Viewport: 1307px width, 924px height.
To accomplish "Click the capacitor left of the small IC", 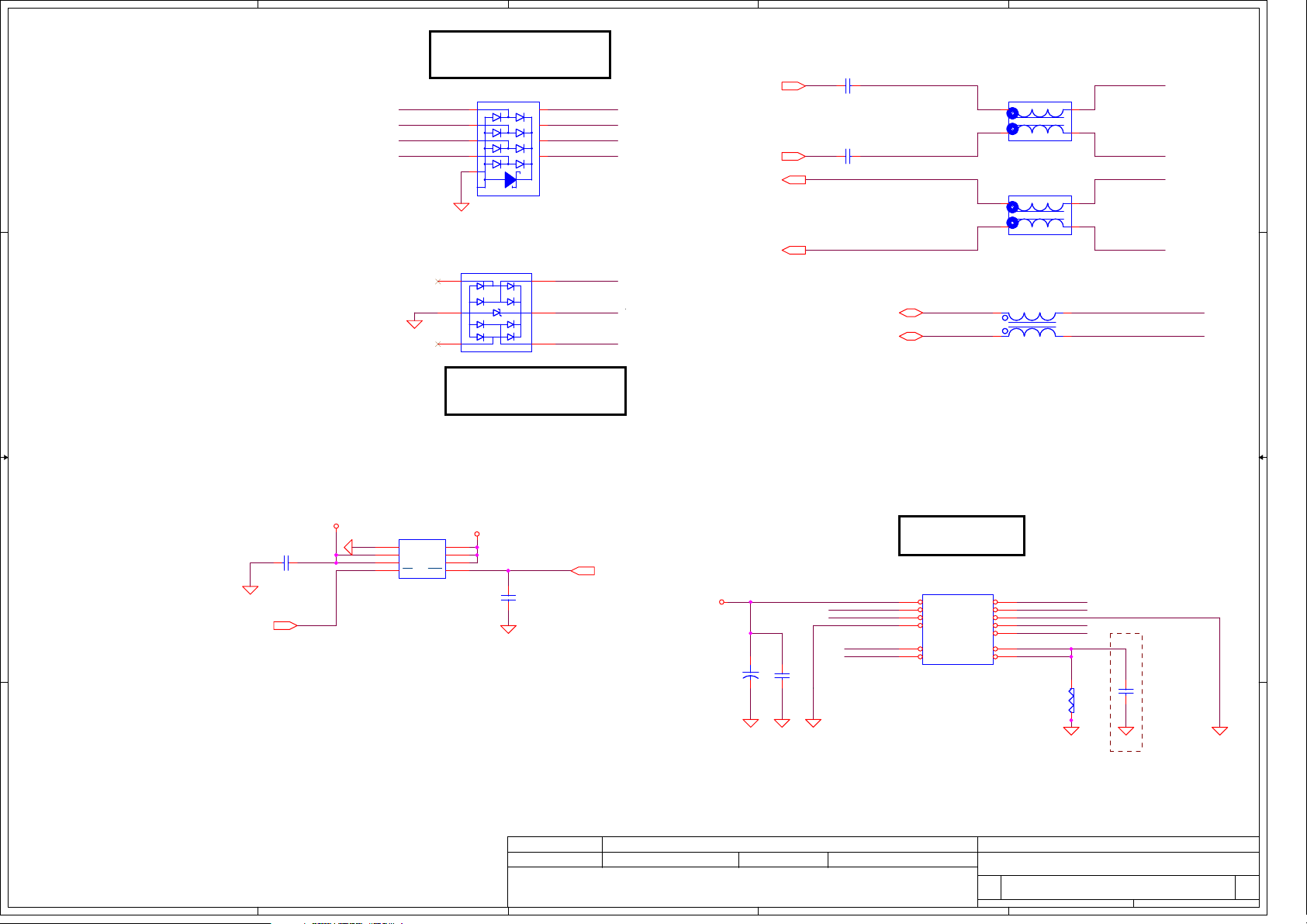I will [x=286, y=563].
